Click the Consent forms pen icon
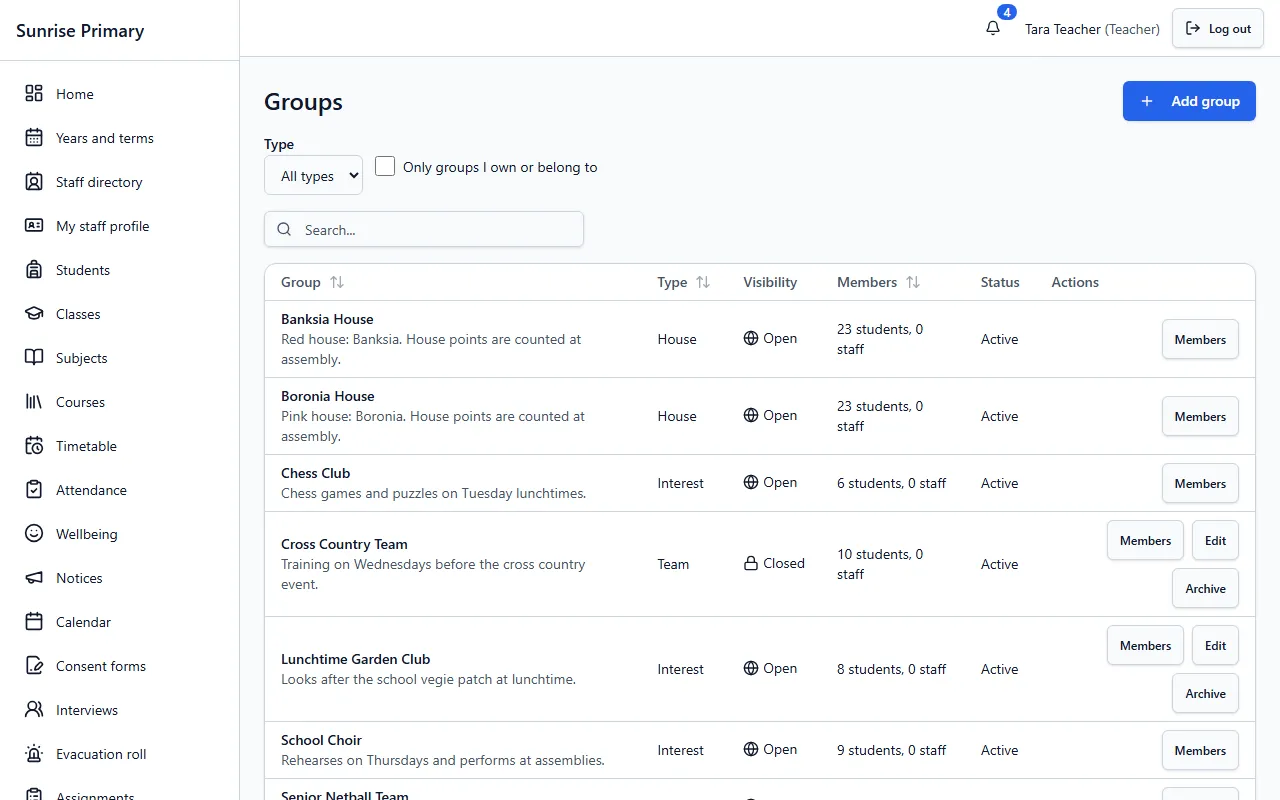This screenshot has height=800, width=1280. [34, 666]
